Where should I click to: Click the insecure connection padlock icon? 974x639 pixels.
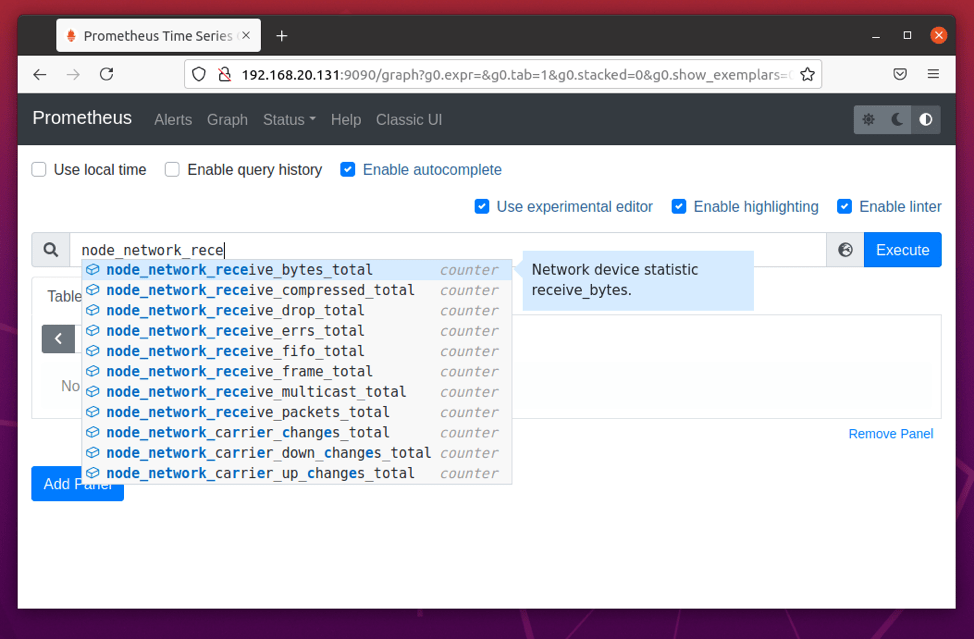224,75
